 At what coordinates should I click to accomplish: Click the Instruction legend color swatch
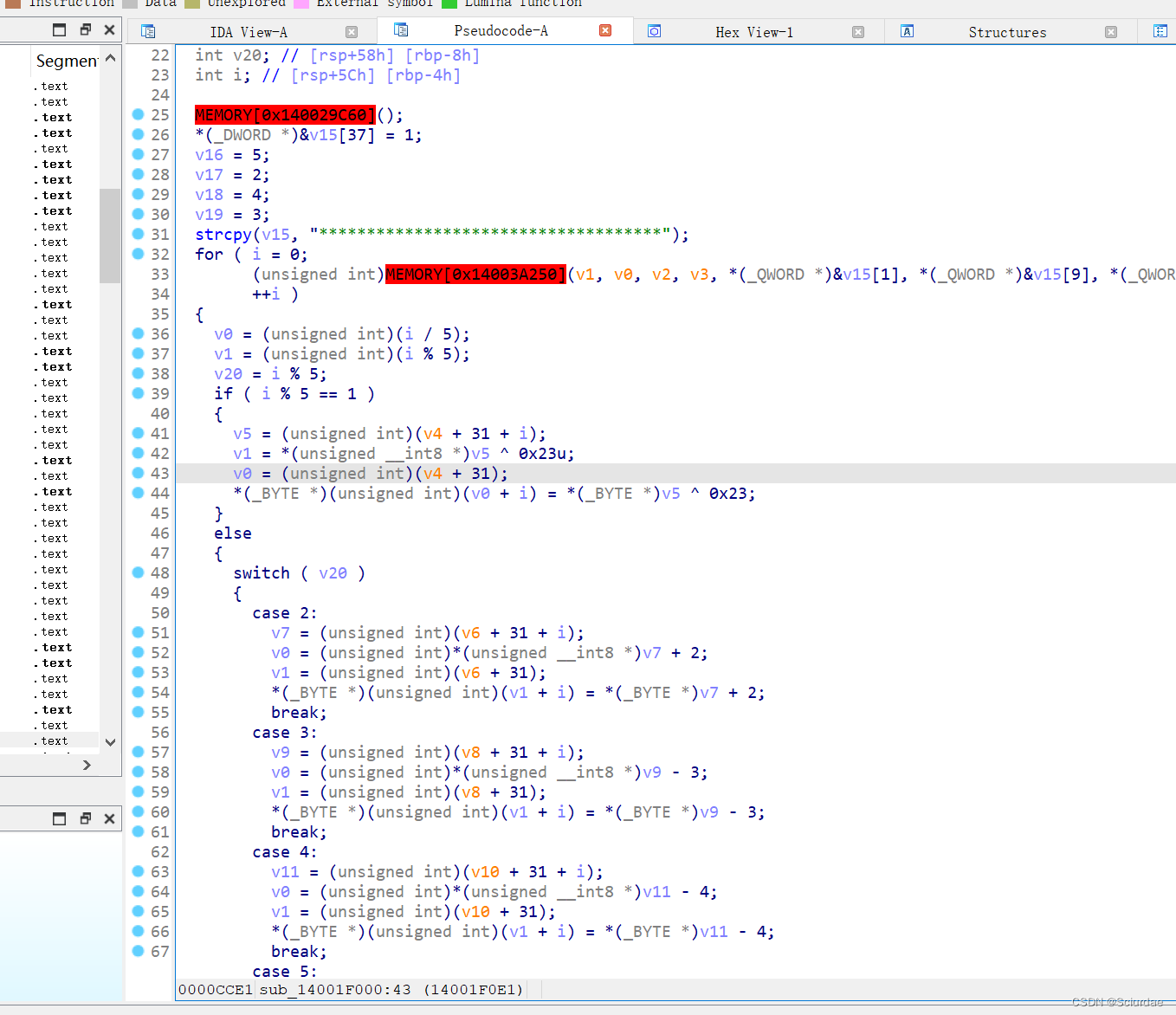pyautogui.click(x=13, y=3)
